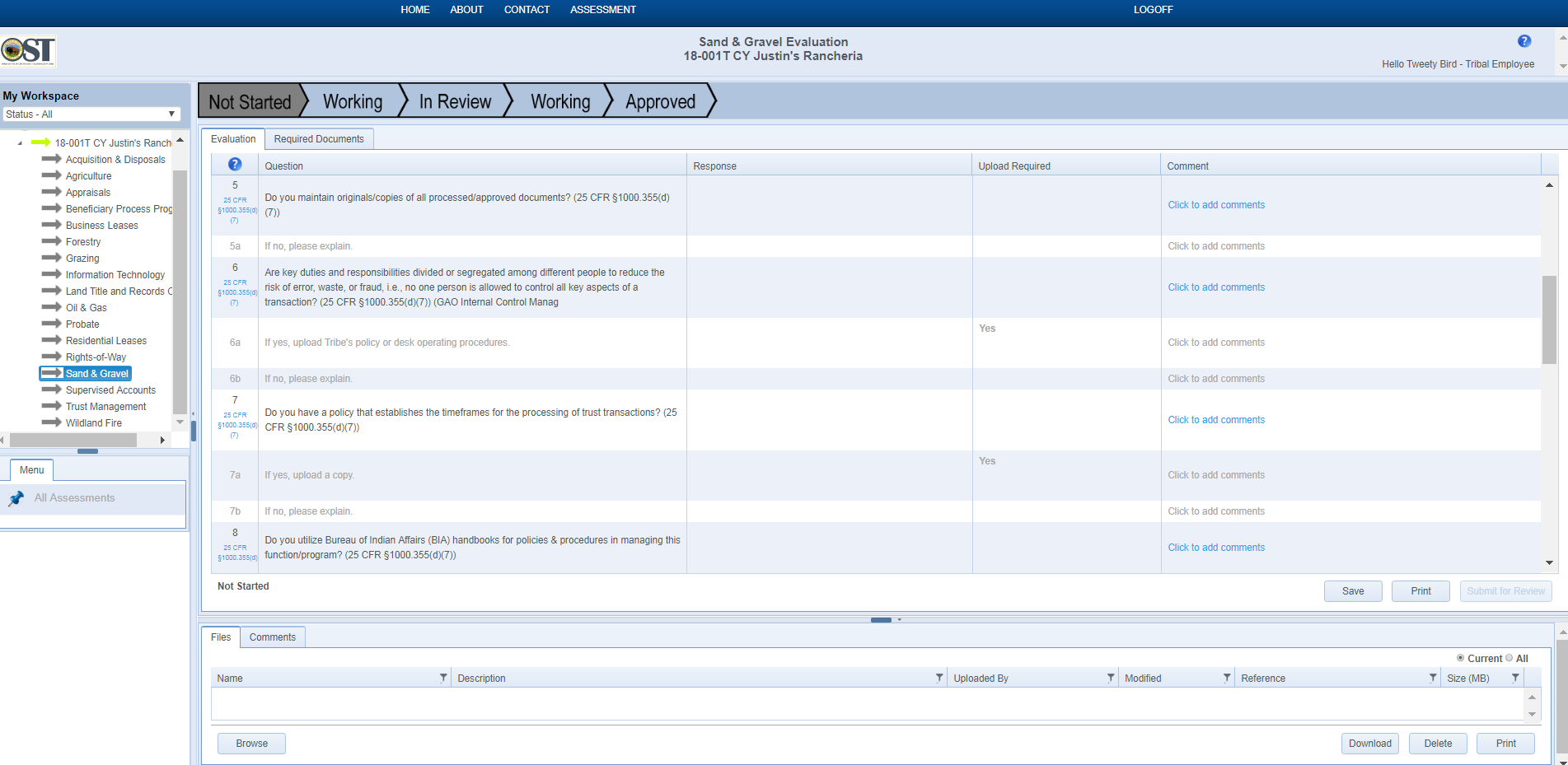Select the Evaluation tab
The height and width of the screenshot is (765, 1568).
coord(233,139)
